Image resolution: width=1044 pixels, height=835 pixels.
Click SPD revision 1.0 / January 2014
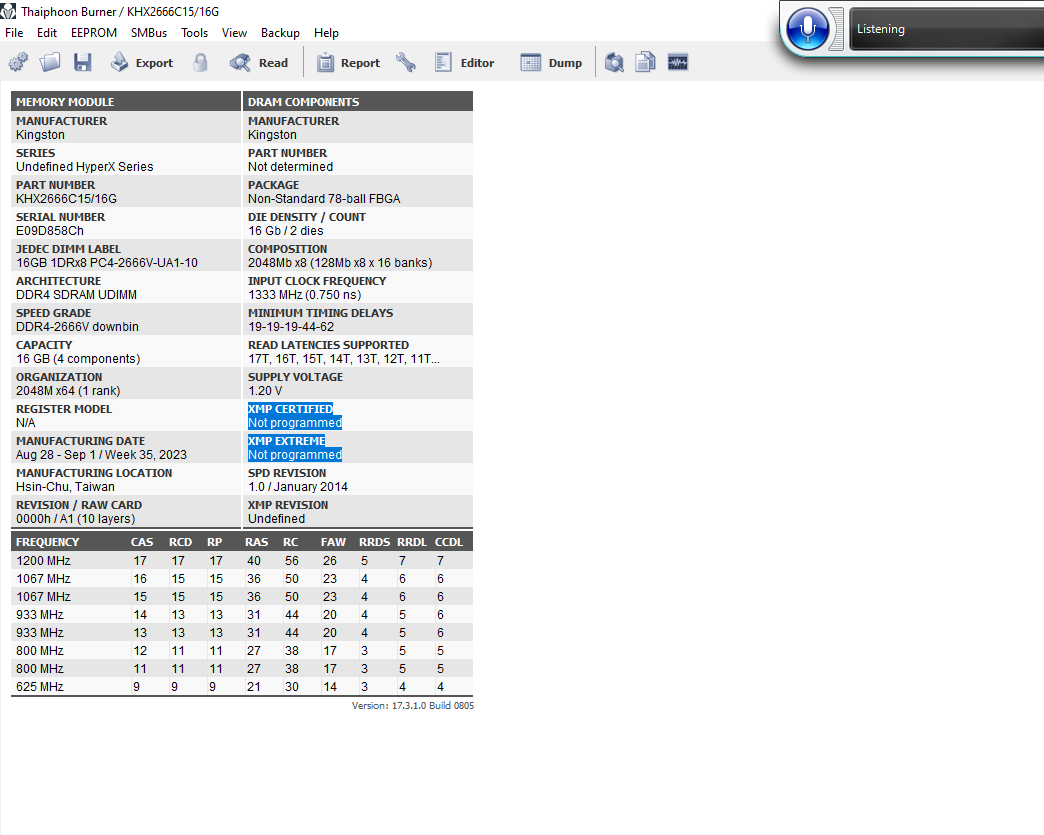pyautogui.click(x=298, y=487)
